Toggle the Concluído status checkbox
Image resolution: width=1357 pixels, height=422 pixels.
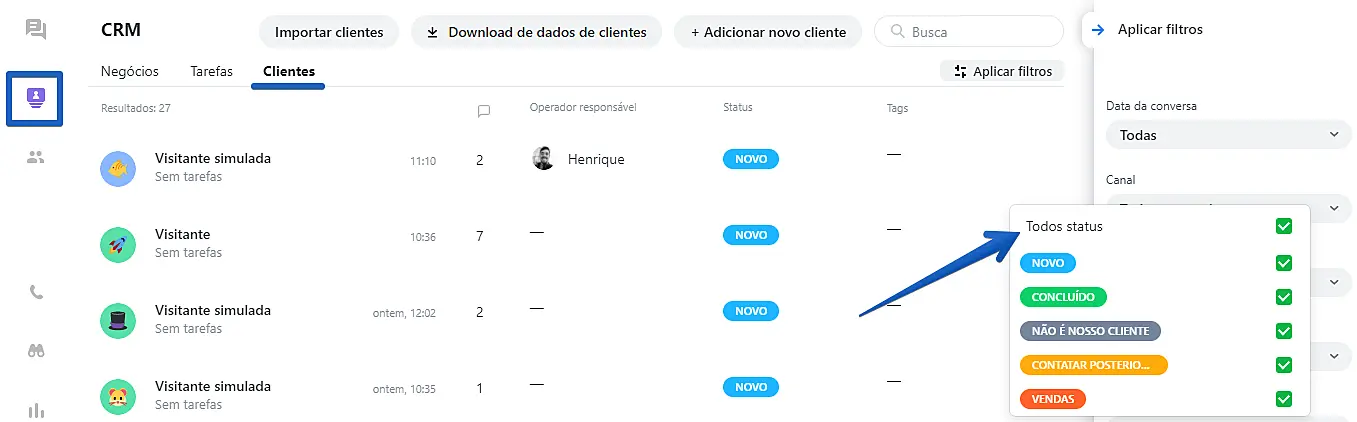point(1284,297)
